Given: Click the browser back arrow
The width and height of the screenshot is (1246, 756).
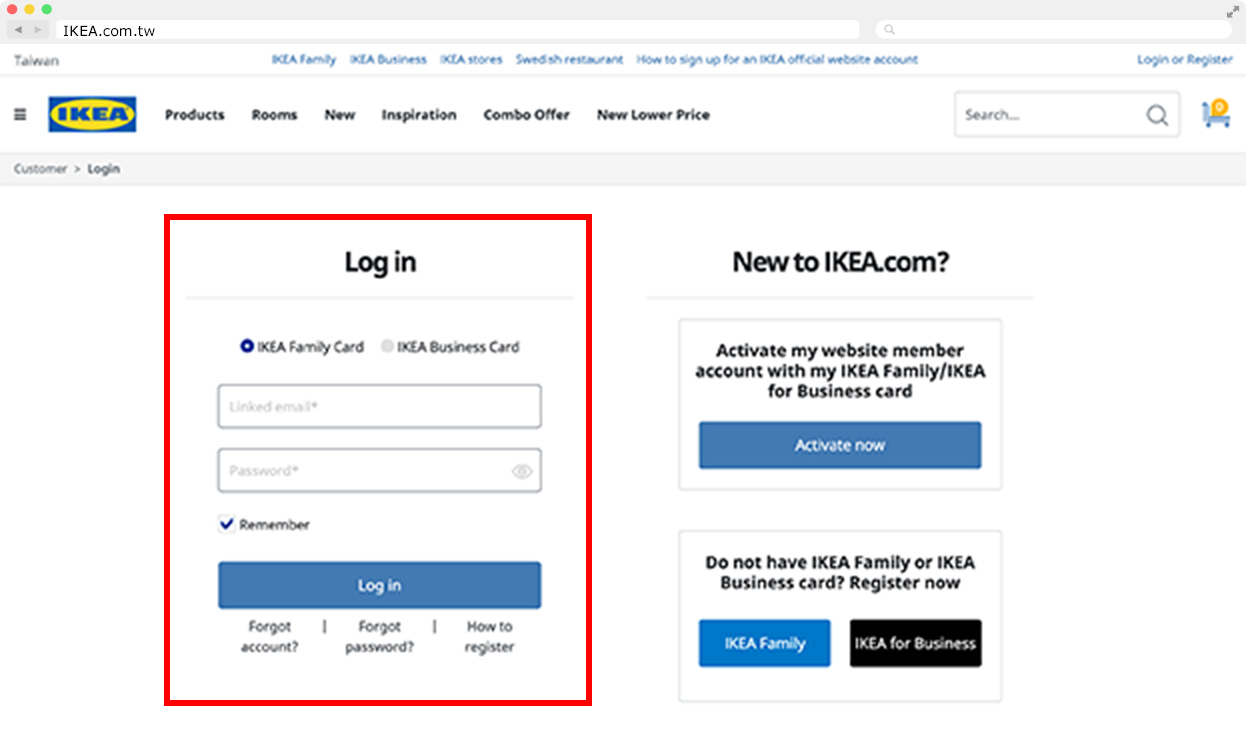Looking at the screenshot, I should pos(18,30).
